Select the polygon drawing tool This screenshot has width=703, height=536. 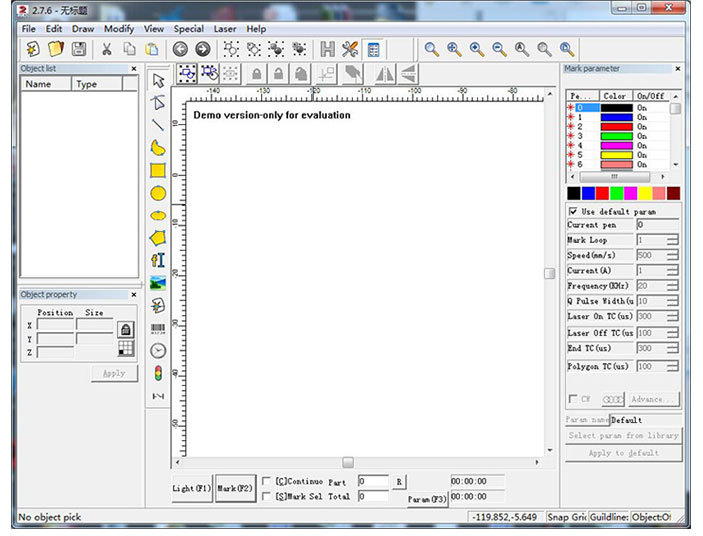click(158, 238)
